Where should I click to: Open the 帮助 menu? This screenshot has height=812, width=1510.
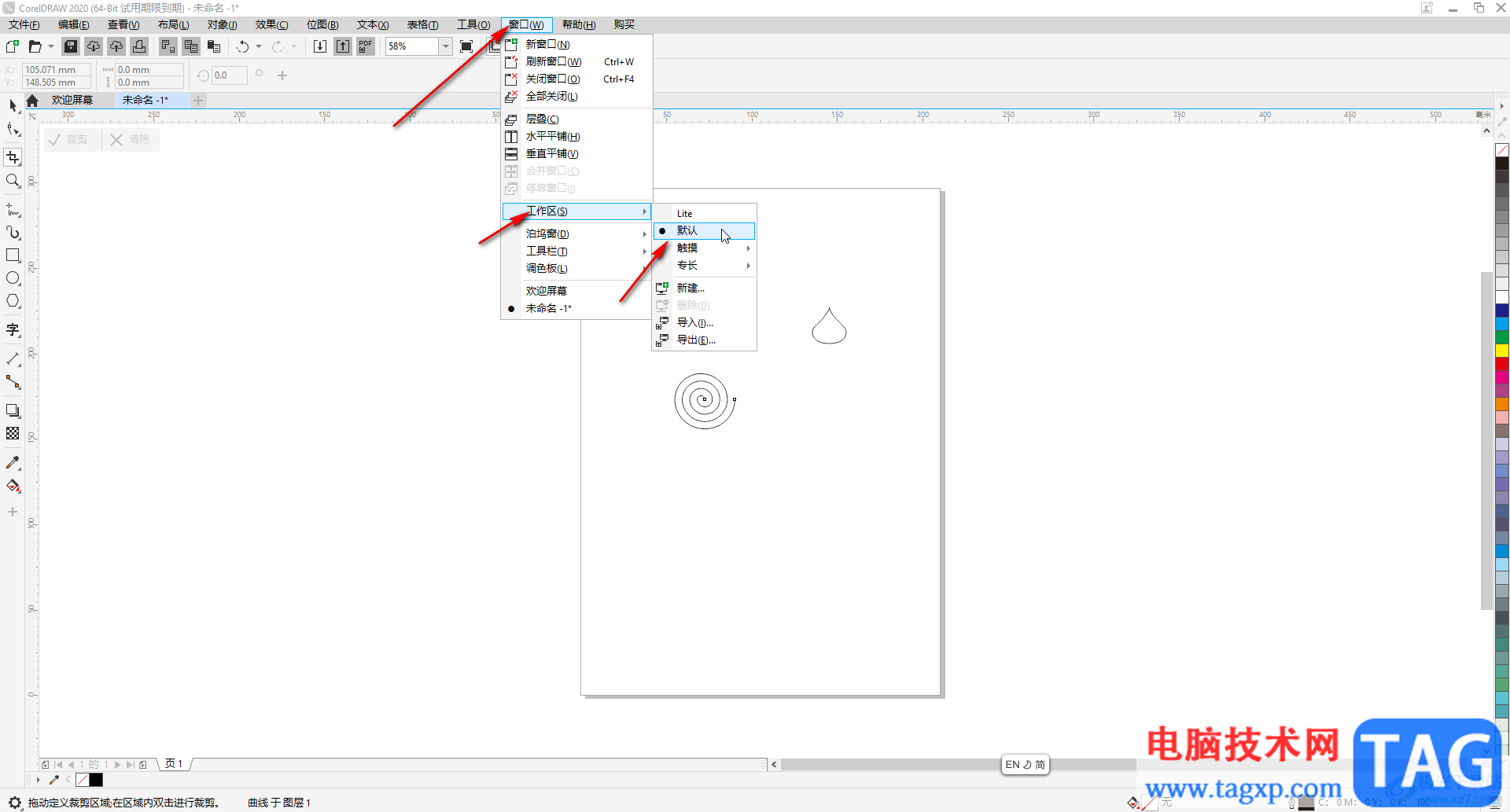tap(579, 24)
